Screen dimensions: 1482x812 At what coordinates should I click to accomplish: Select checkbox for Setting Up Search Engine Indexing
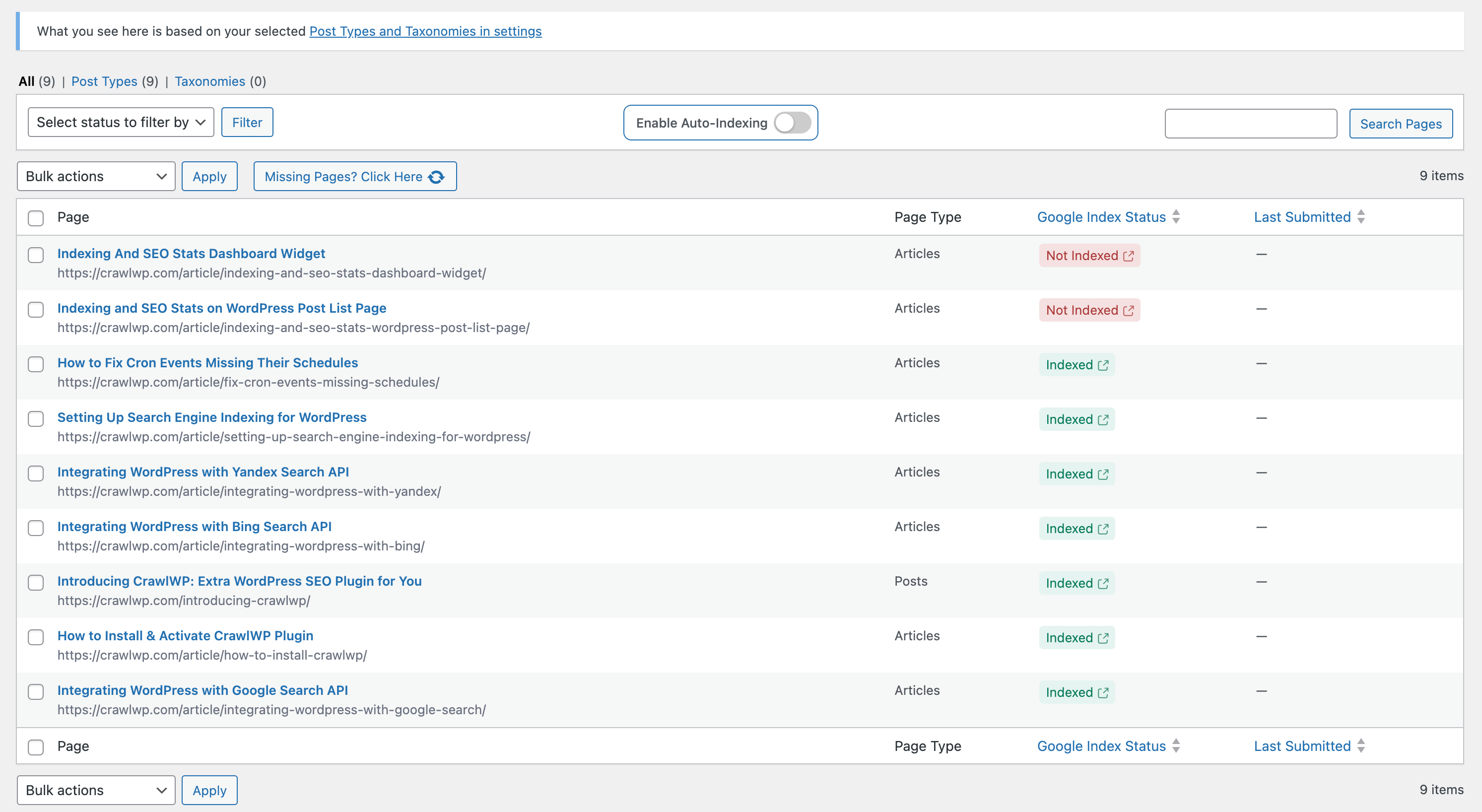tap(36, 419)
